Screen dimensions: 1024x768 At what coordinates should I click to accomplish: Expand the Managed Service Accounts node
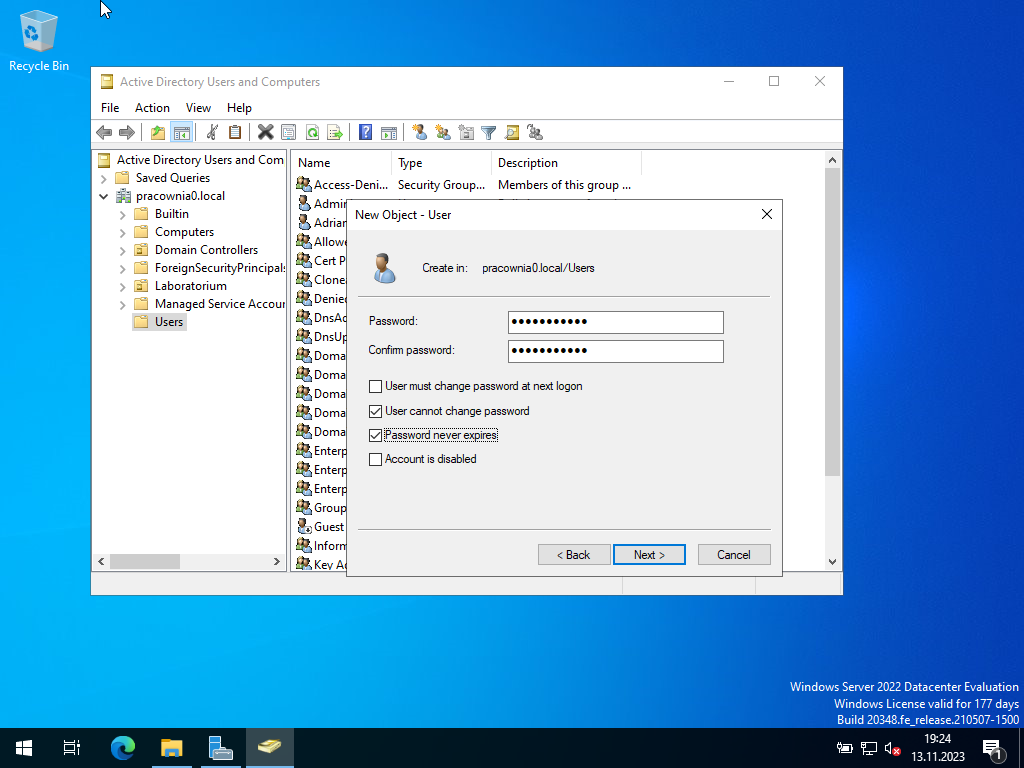(x=123, y=304)
